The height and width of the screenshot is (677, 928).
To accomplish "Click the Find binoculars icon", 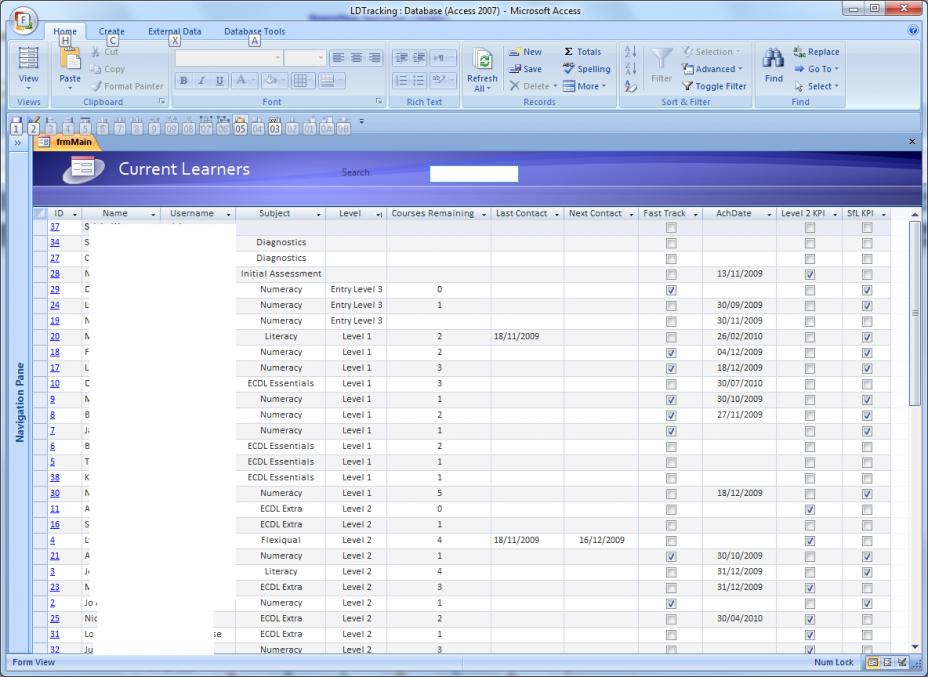I will (773, 60).
